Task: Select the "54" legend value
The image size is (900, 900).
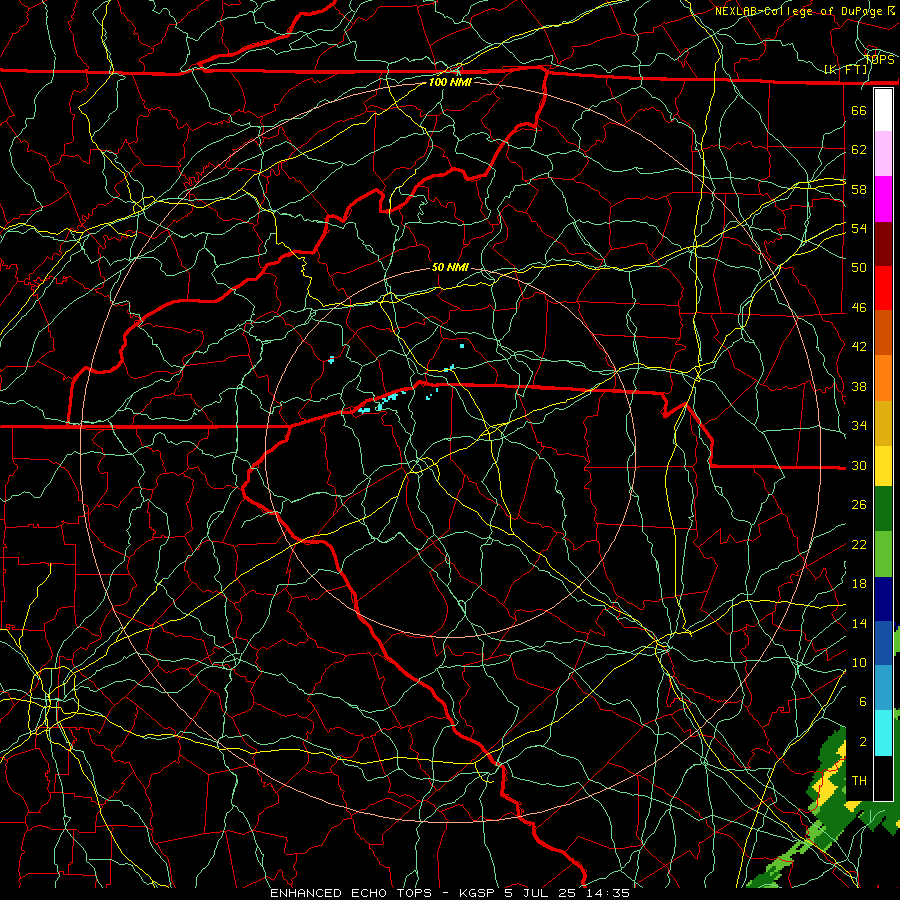Action: tap(859, 228)
